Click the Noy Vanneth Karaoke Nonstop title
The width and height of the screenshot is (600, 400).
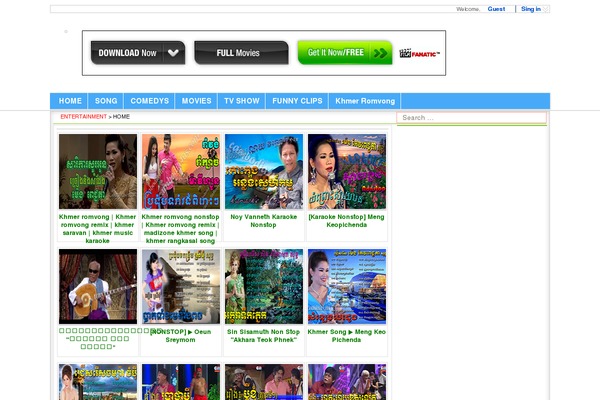click(264, 221)
